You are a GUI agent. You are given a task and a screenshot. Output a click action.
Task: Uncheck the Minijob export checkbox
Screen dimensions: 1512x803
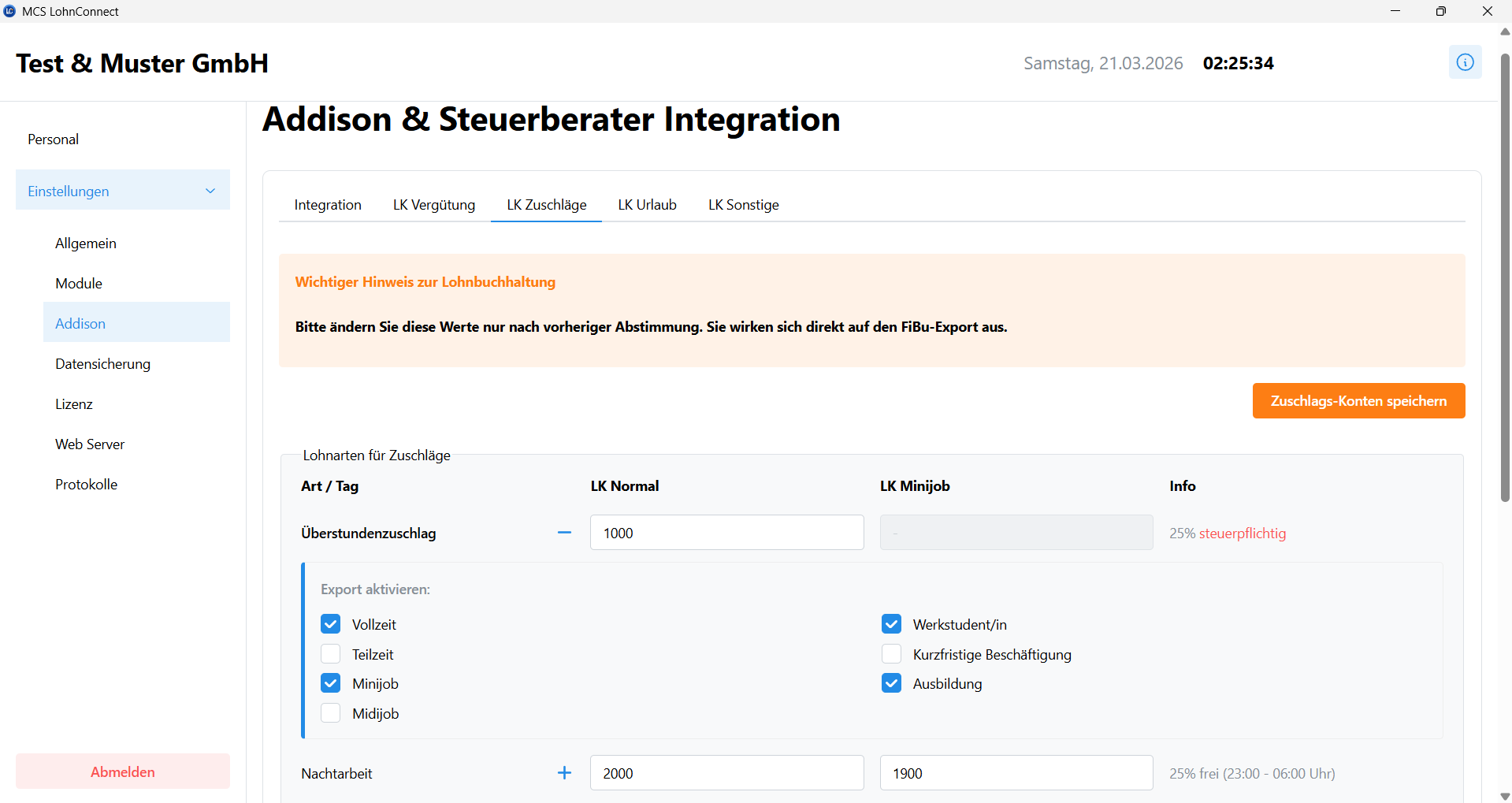[331, 683]
